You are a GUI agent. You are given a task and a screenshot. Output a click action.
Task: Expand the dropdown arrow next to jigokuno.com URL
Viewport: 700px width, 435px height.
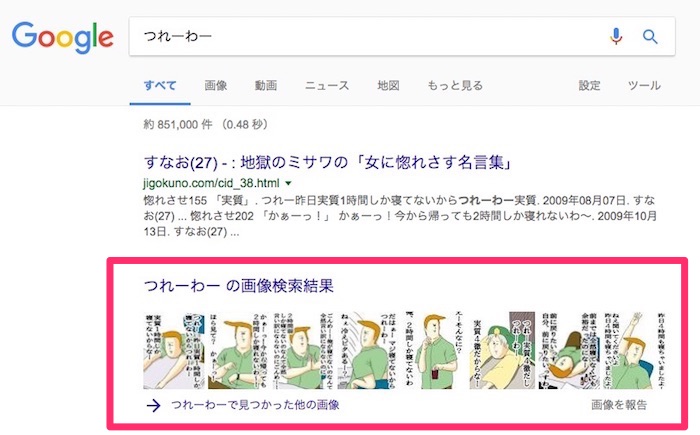pos(288,183)
